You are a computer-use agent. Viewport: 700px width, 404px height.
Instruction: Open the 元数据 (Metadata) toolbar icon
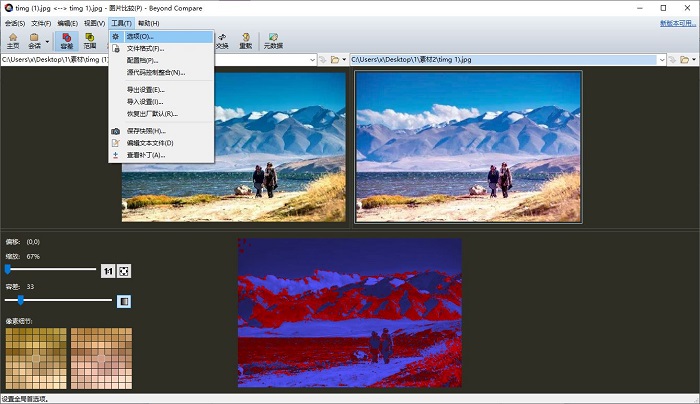pos(272,41)
